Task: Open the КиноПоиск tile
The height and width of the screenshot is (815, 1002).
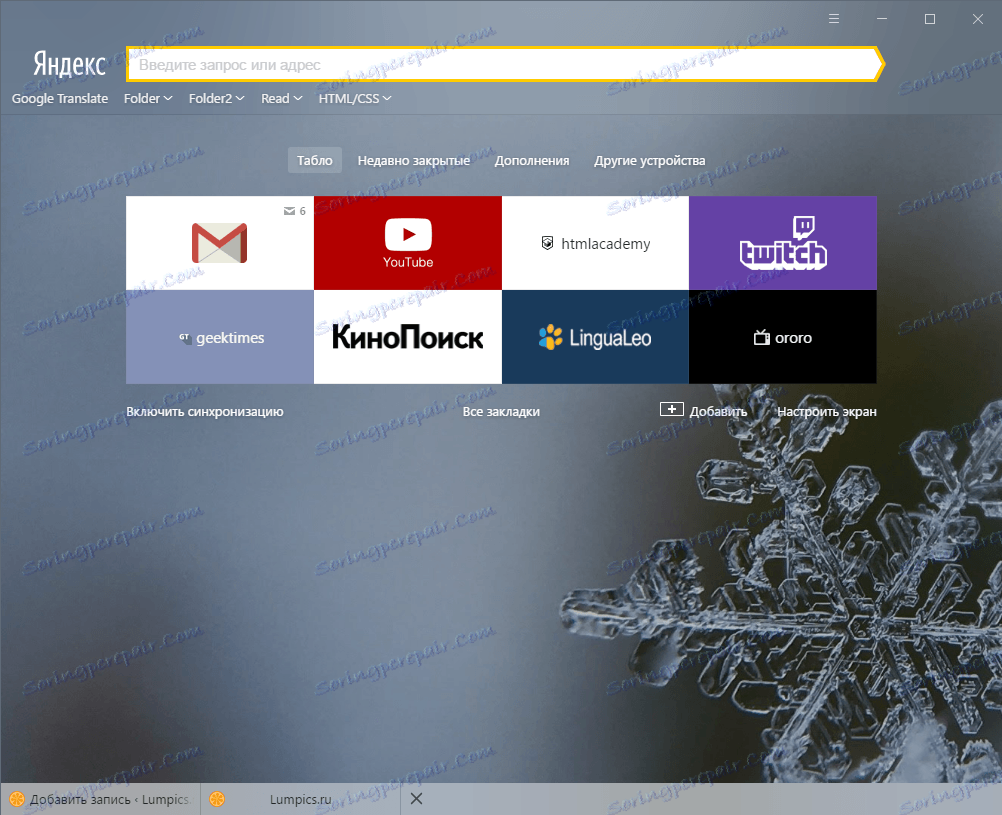Action: [408, 337]
